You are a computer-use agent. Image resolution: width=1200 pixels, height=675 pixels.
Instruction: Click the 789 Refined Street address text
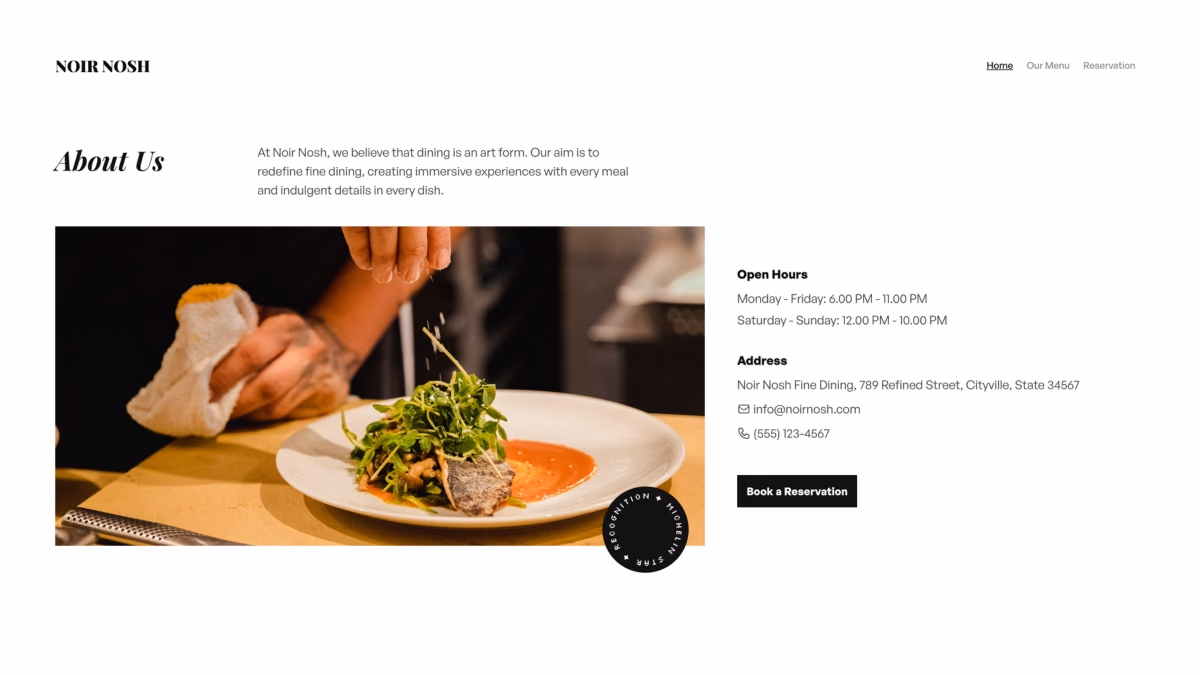click(x=908, y=385)
